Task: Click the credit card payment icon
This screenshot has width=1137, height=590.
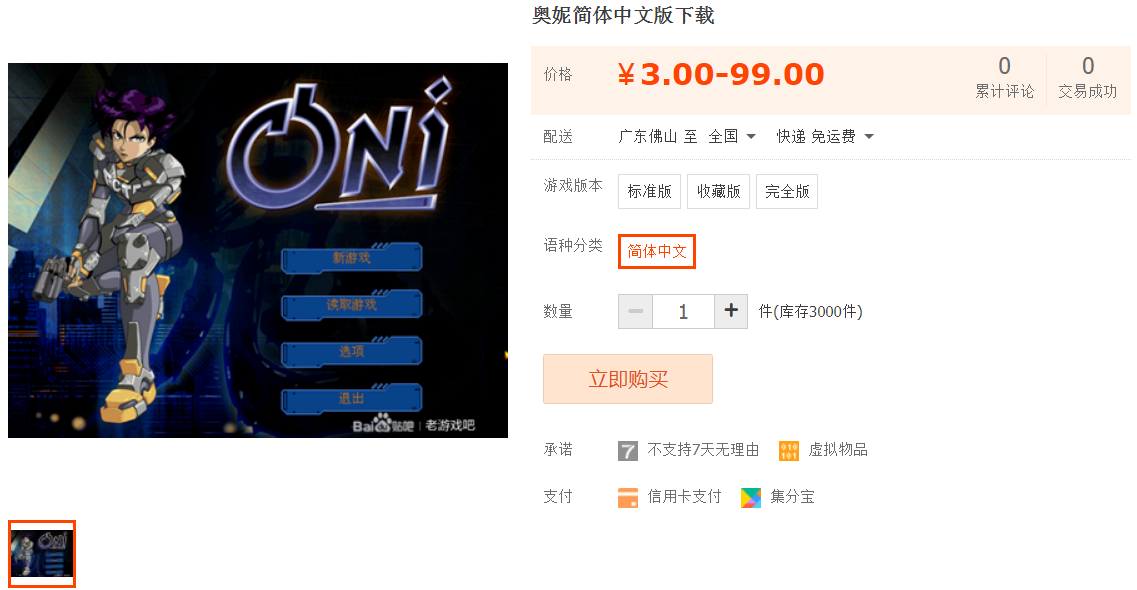Action: pos(627,497)
